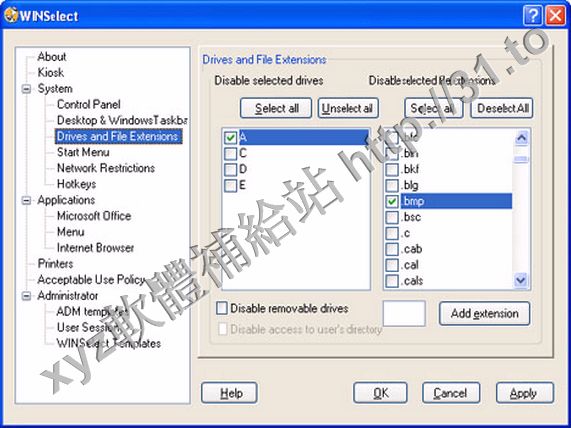
Task: Select Printers in the tree
Action: coord(55,264)
